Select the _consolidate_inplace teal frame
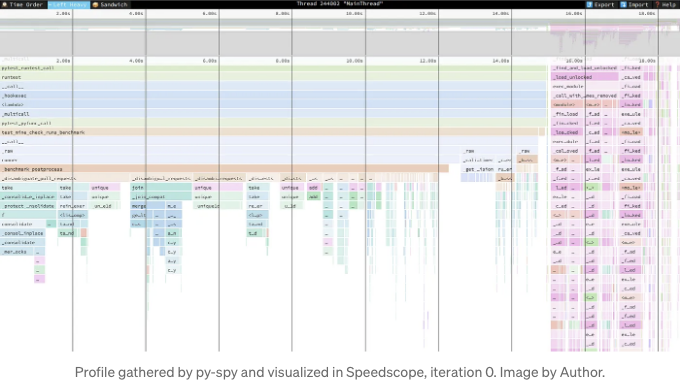 coord(29,197)
